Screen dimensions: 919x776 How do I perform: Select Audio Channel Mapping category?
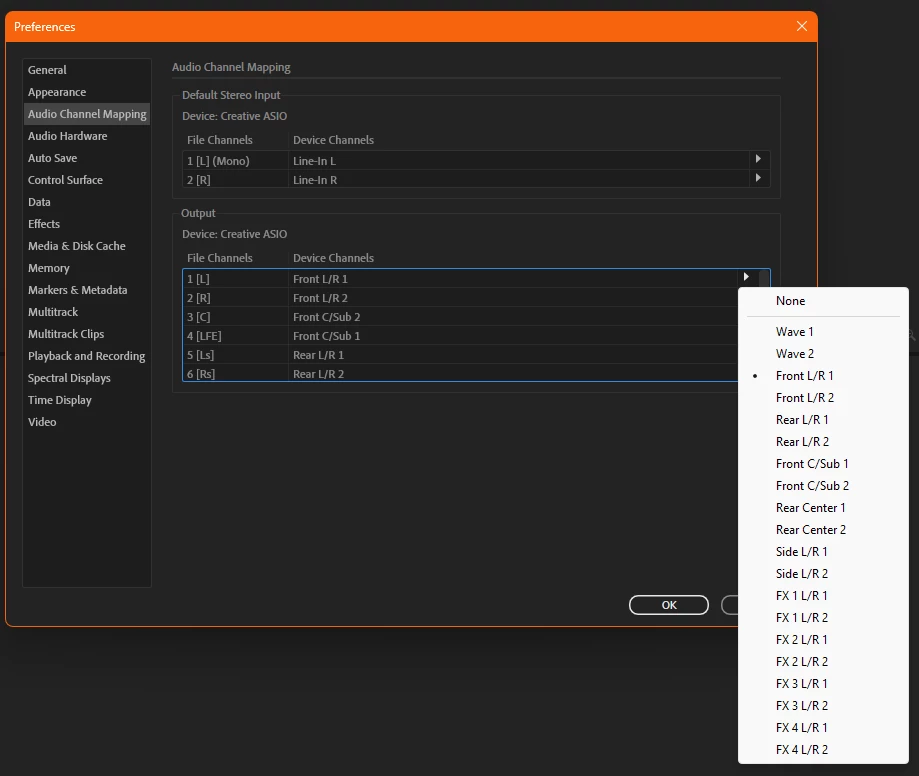87,114
